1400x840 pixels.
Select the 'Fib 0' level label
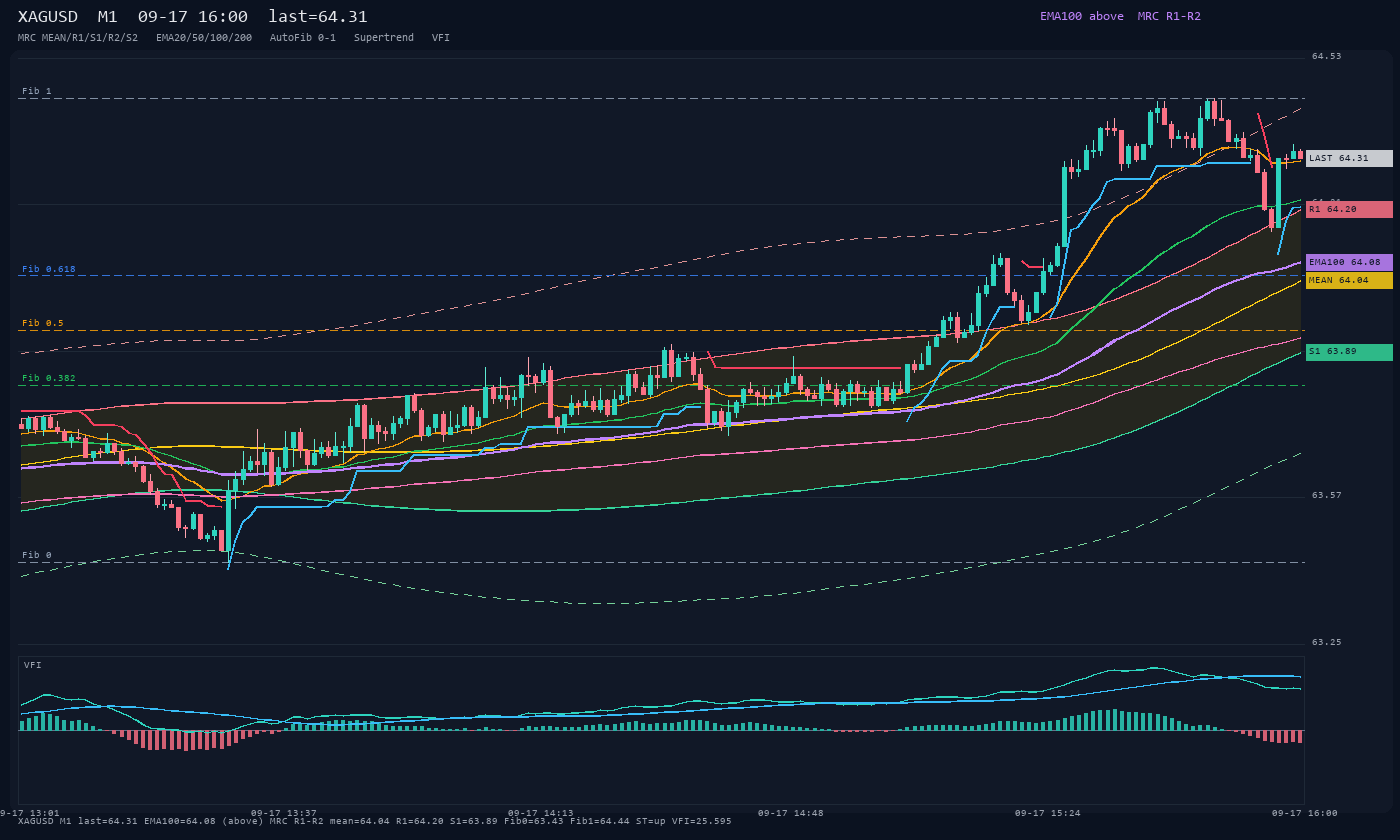coord(37,555)
